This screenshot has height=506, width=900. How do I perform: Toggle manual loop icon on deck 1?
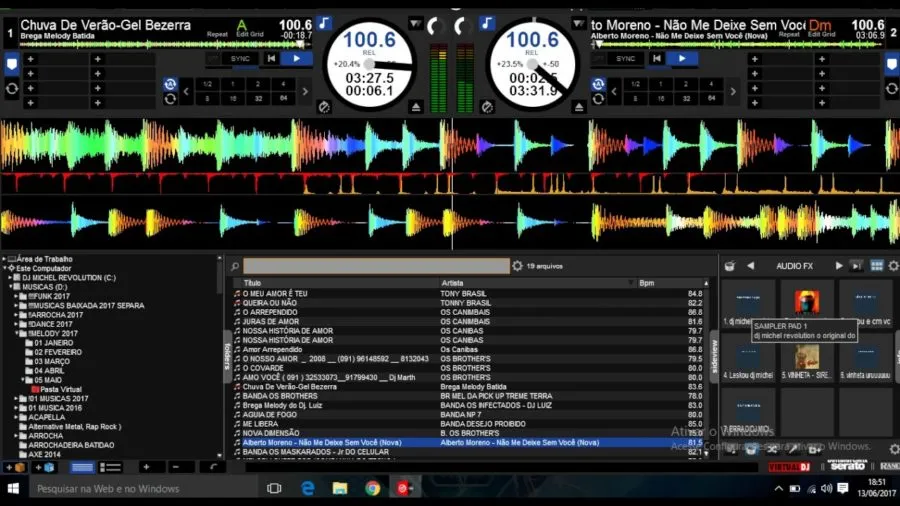click(170, 99)
